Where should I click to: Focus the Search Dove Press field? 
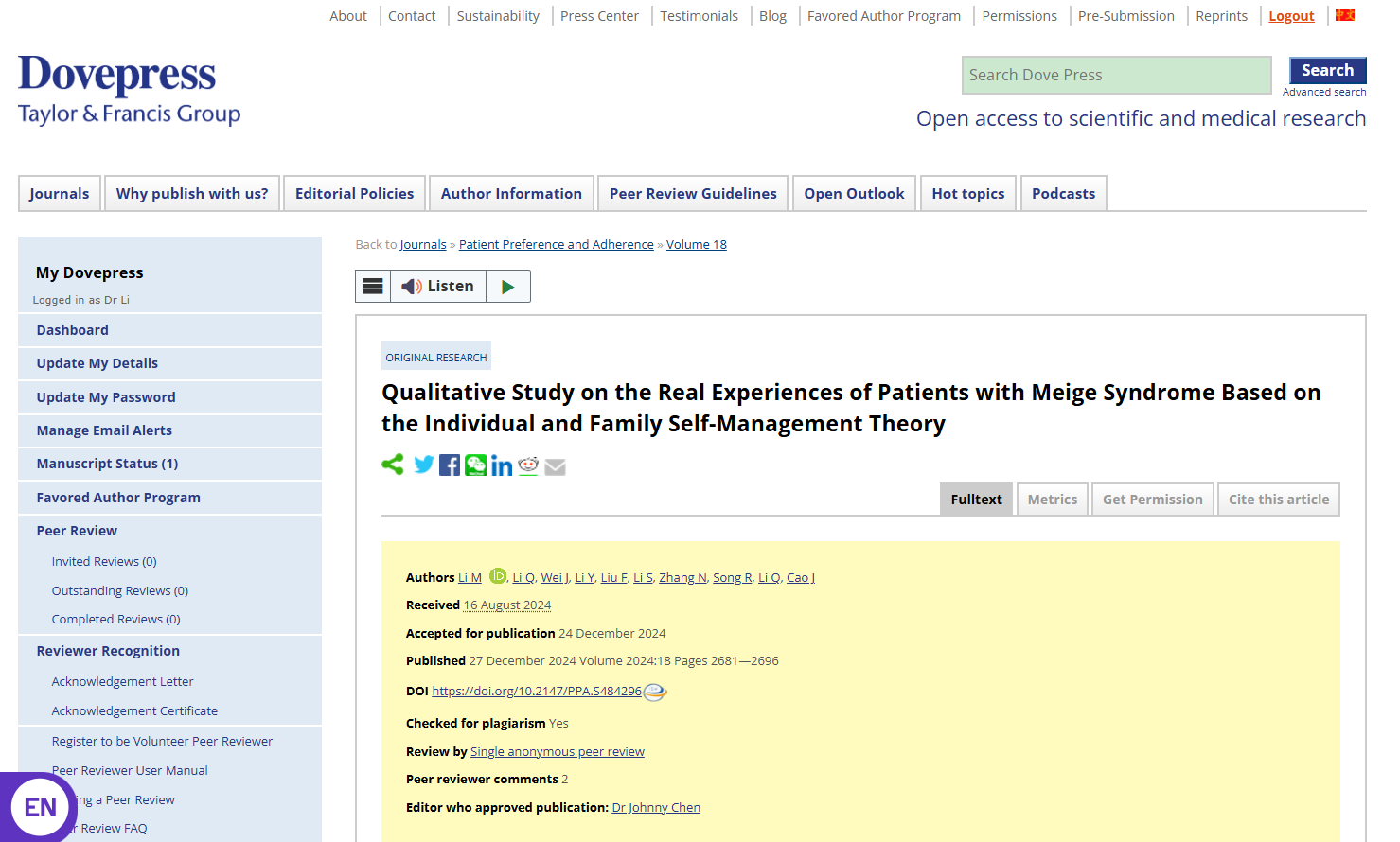pos(1116,76)
